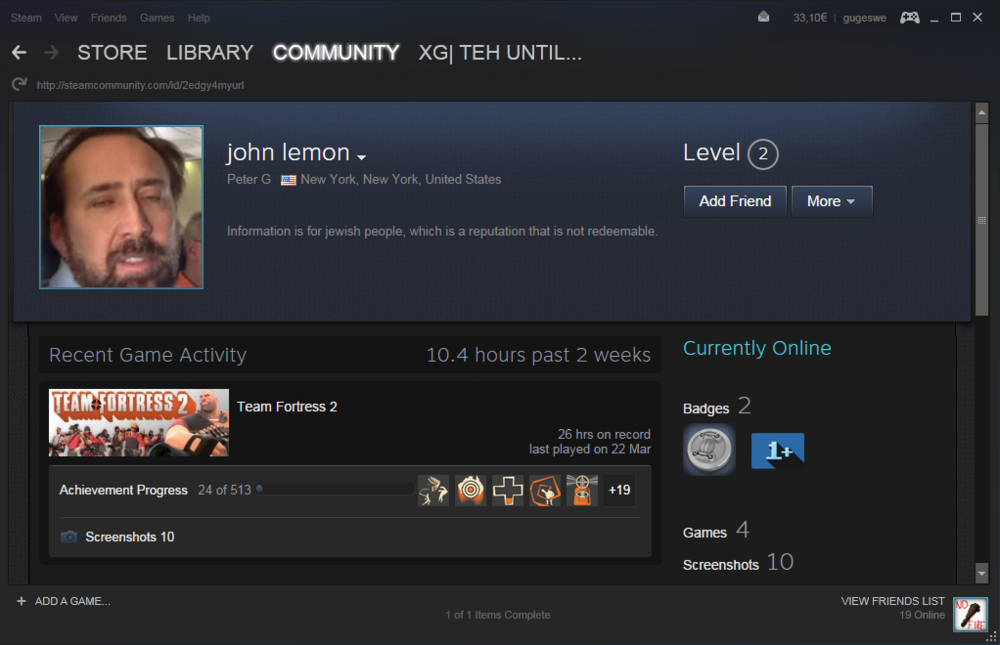
Task: Click the achievement progress bar
Action: point(335,489)
